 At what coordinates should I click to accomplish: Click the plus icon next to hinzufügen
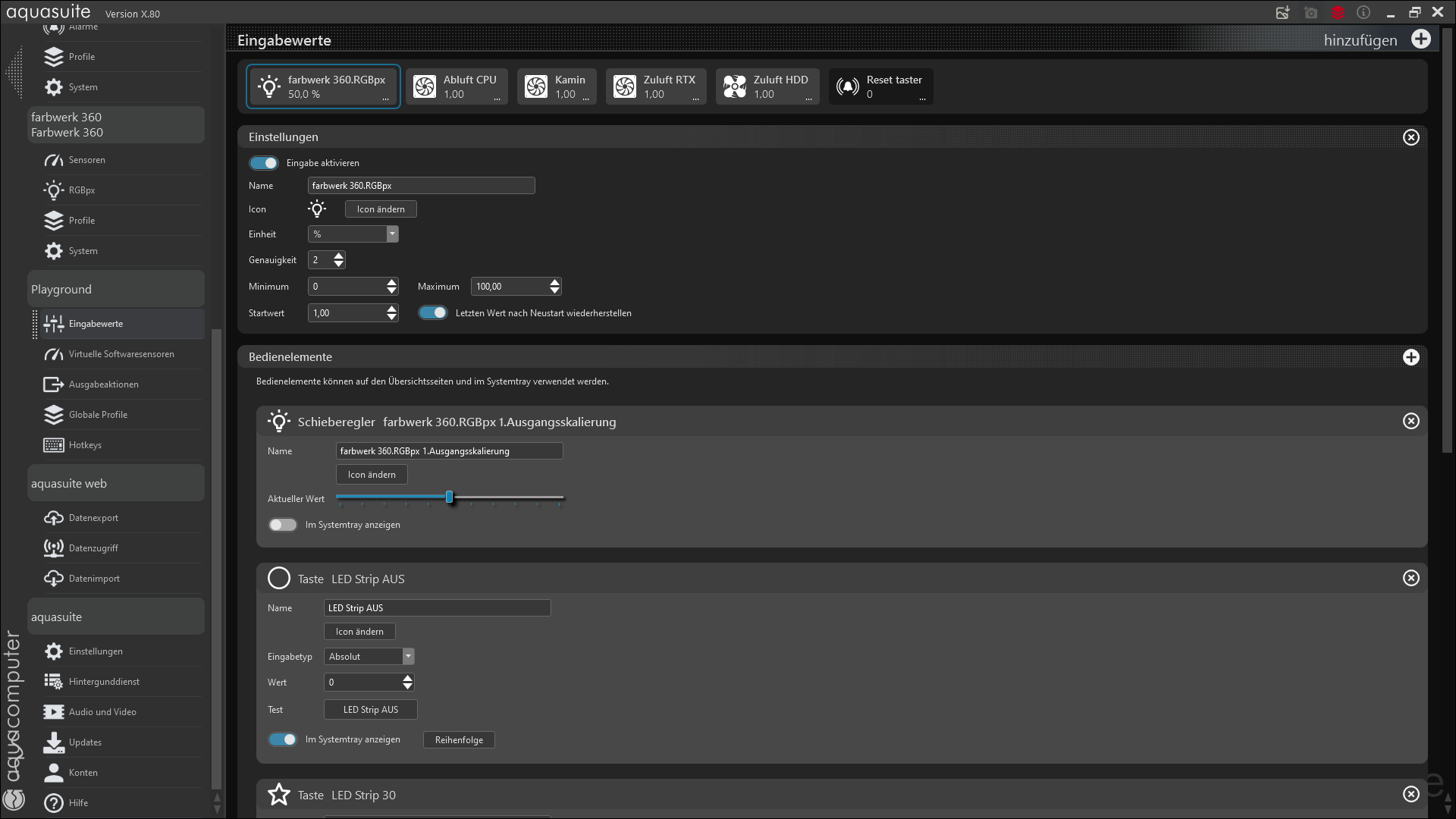[x=1421, y=39]
